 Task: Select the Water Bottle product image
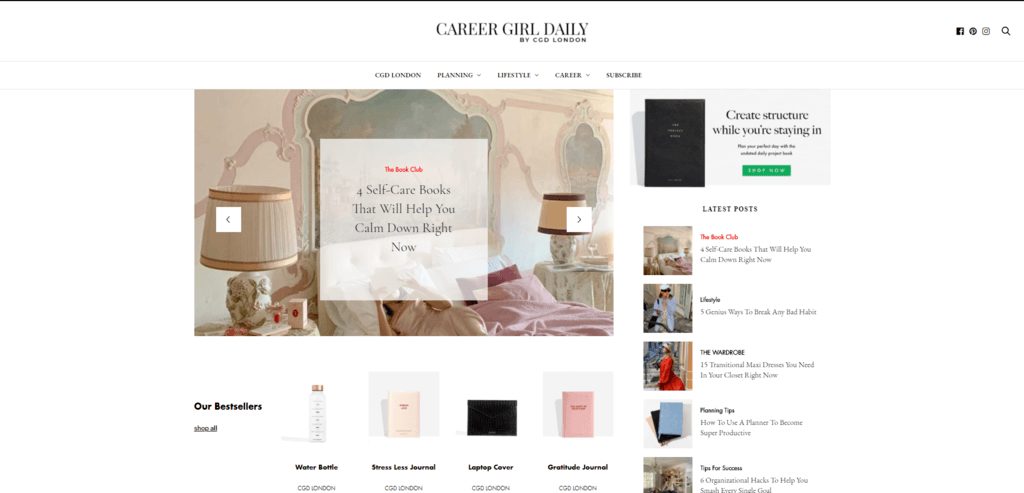317,413
